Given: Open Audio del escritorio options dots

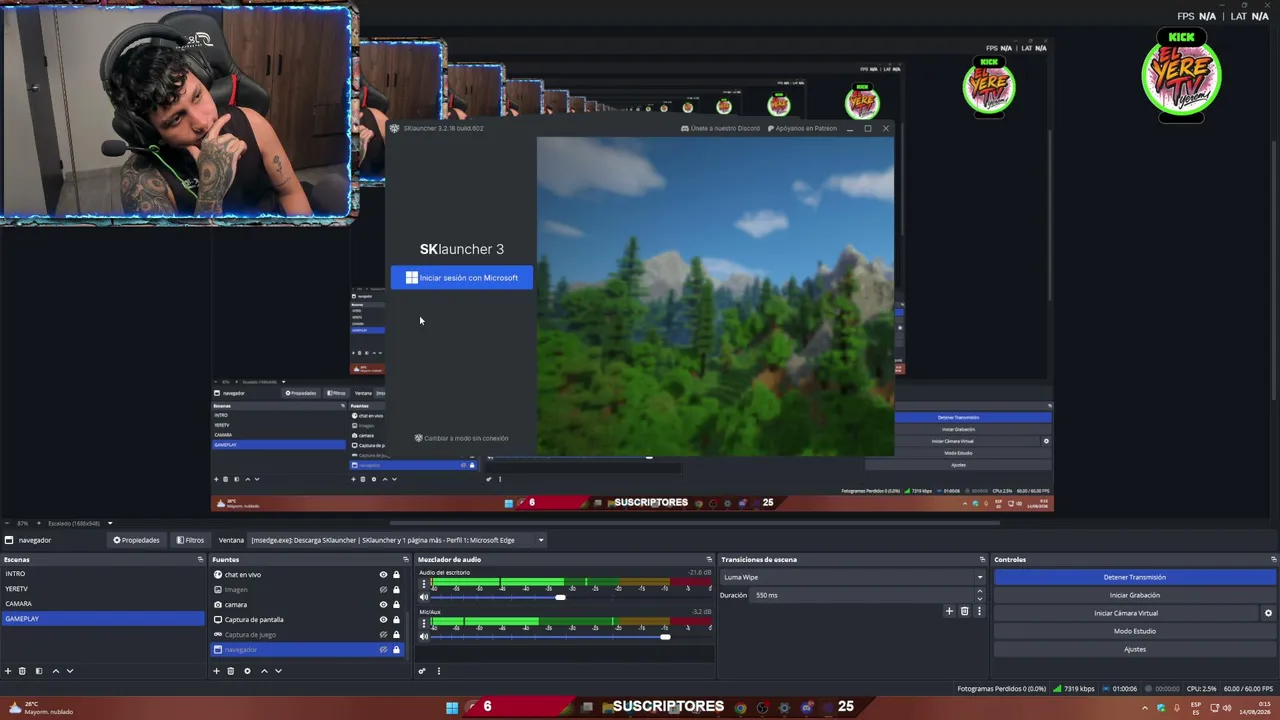Looking at the screenshot, I should 424,584.
